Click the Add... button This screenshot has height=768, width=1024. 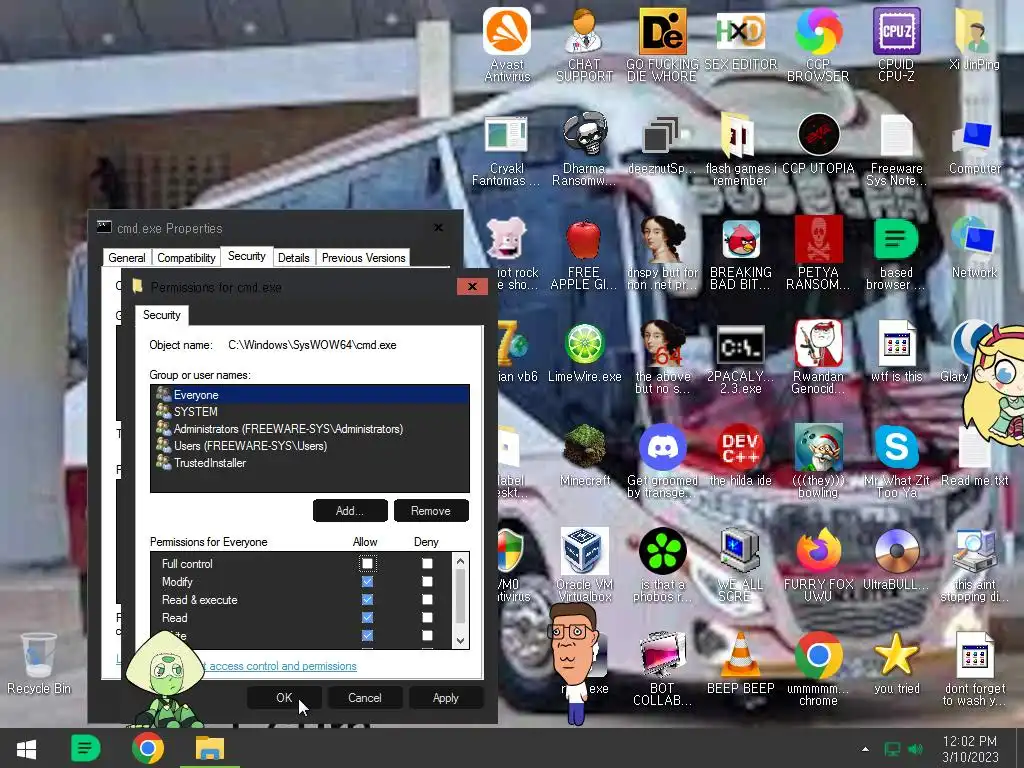(350, 511)
